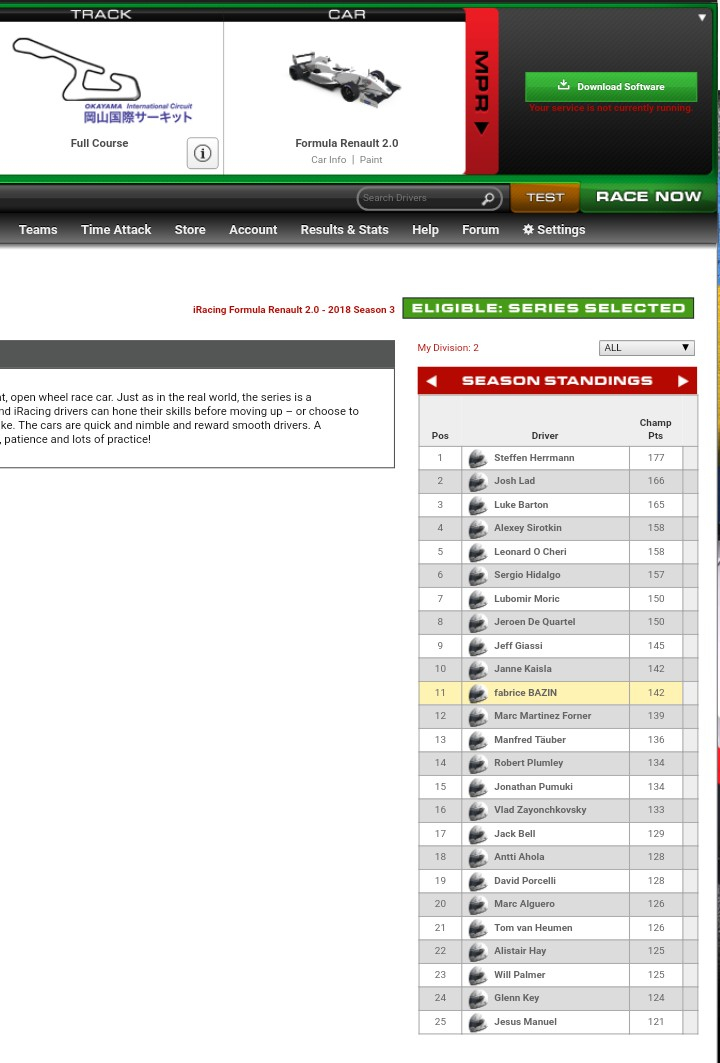Screen dimensions: 720x1063
Task: Click Luke Barton's helmet icon
Action: [x=478, y=505]
